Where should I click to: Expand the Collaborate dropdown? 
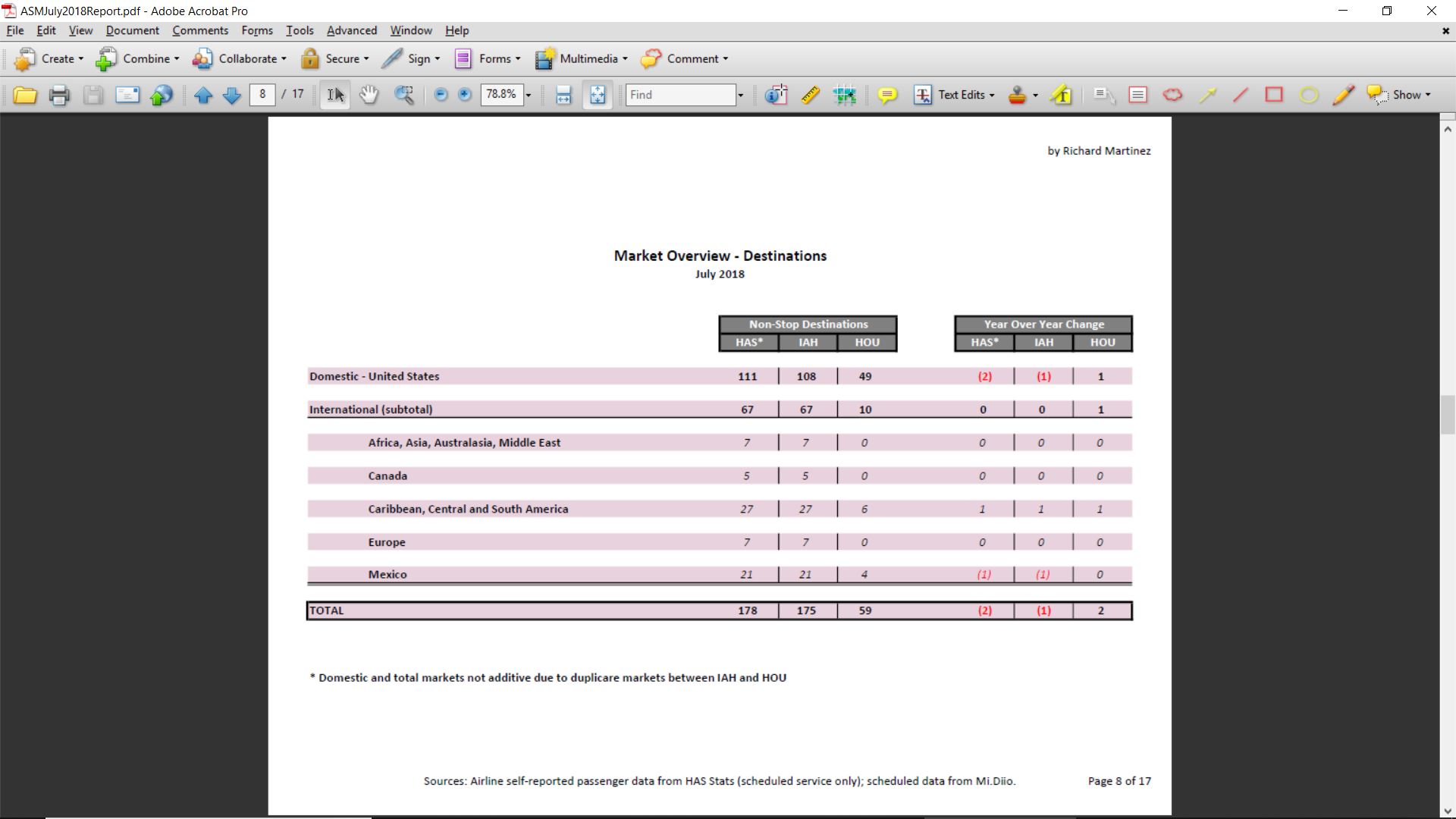[x=284, y=58]
